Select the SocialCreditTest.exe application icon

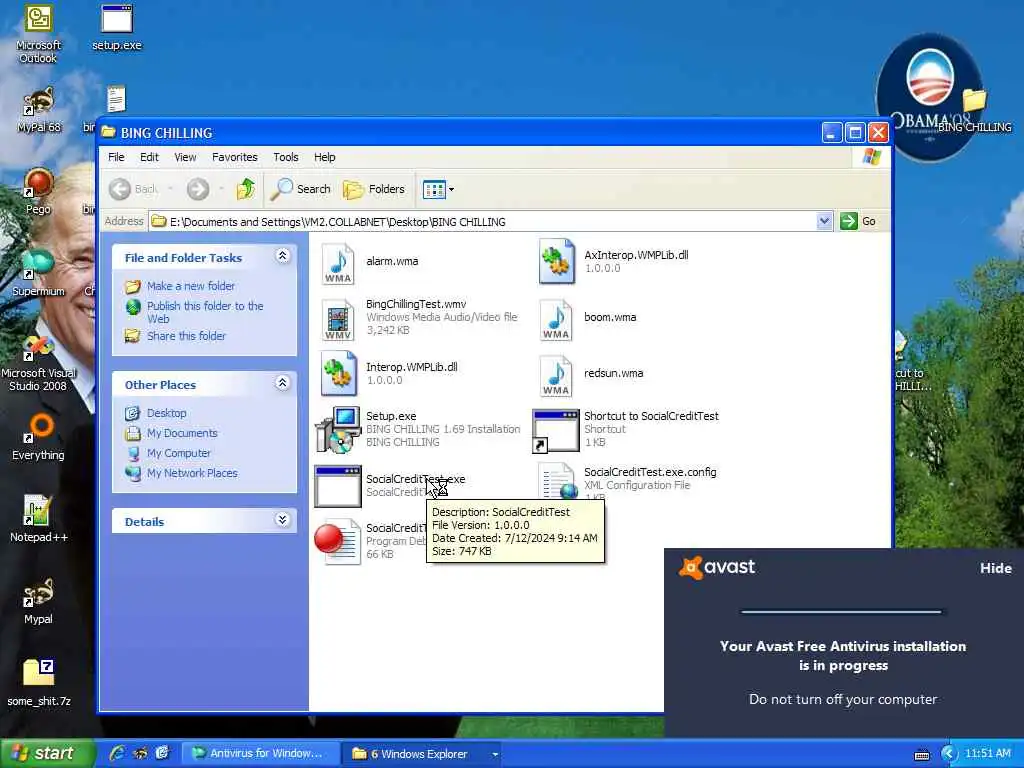338,486
